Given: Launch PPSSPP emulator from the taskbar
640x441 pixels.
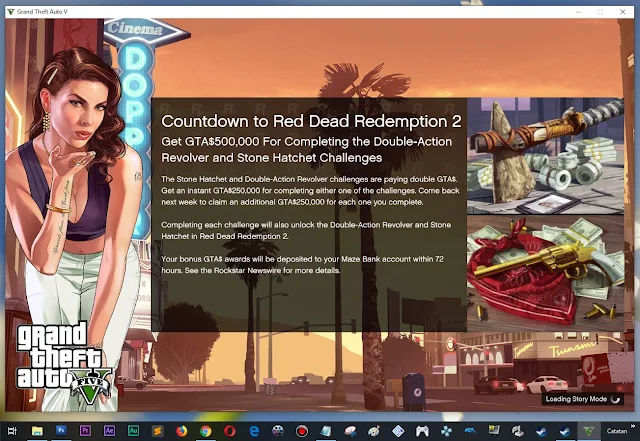Looking at the screenshot, I should click(x=446, y=431).
